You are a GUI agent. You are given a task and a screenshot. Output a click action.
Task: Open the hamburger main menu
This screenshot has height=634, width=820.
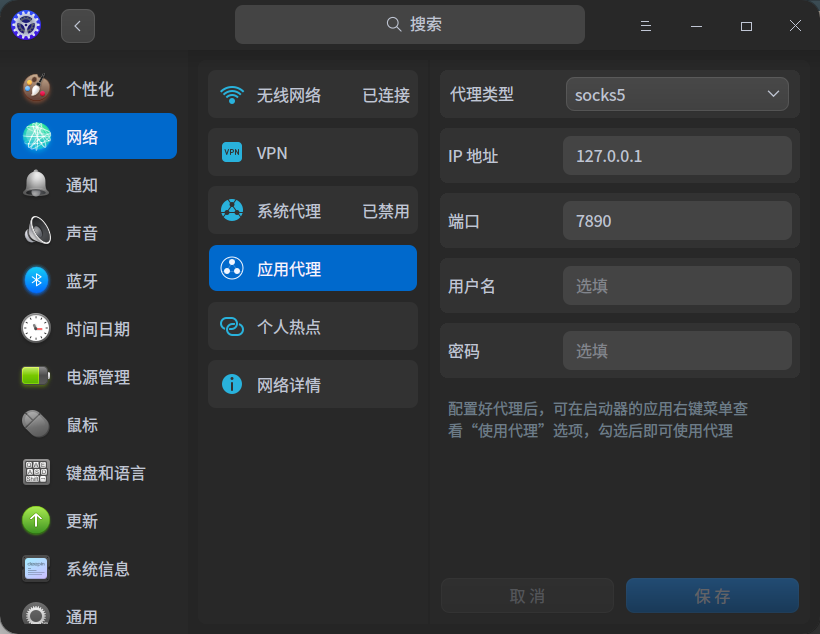tap(646, 26)
